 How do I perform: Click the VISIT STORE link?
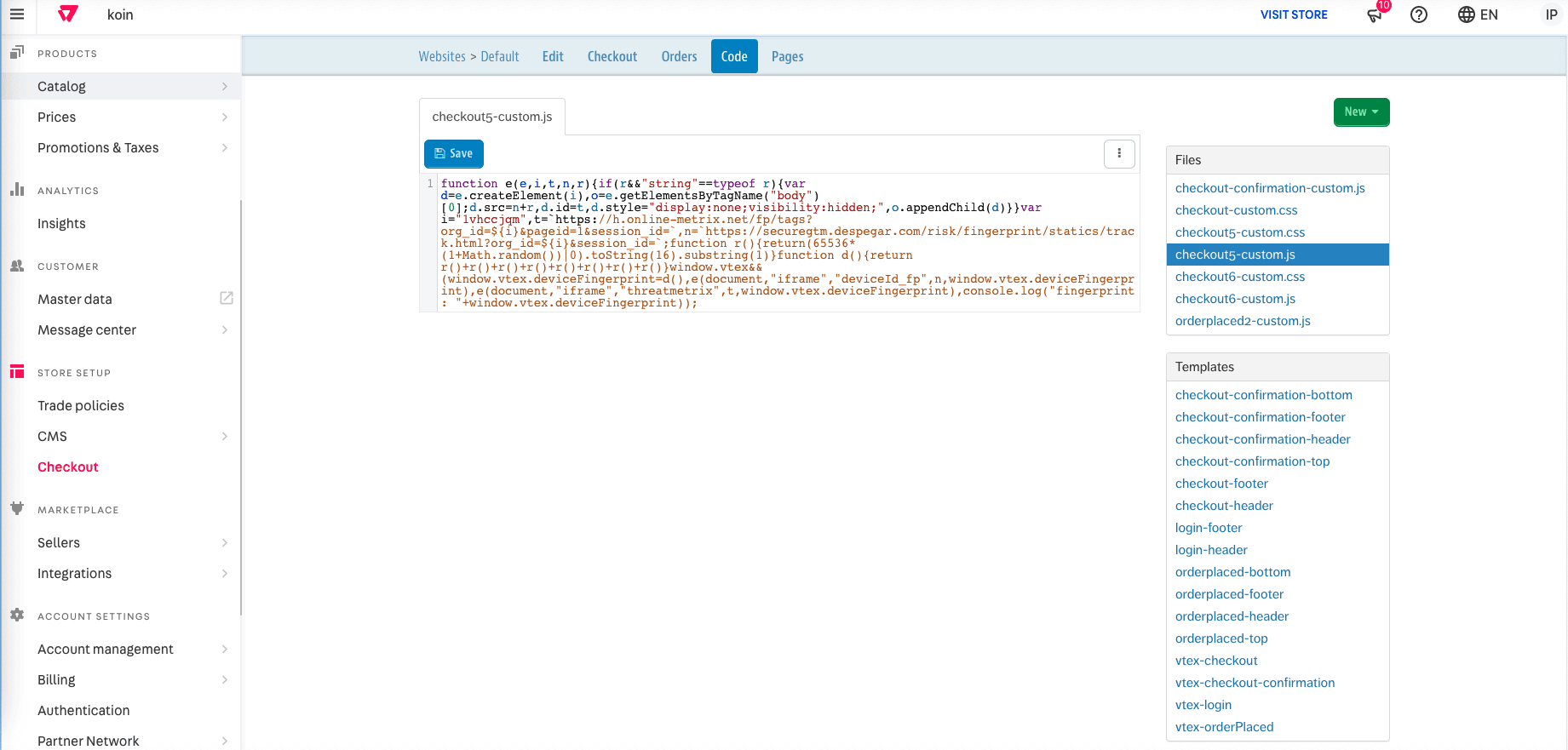click(x=1294, y=14)
